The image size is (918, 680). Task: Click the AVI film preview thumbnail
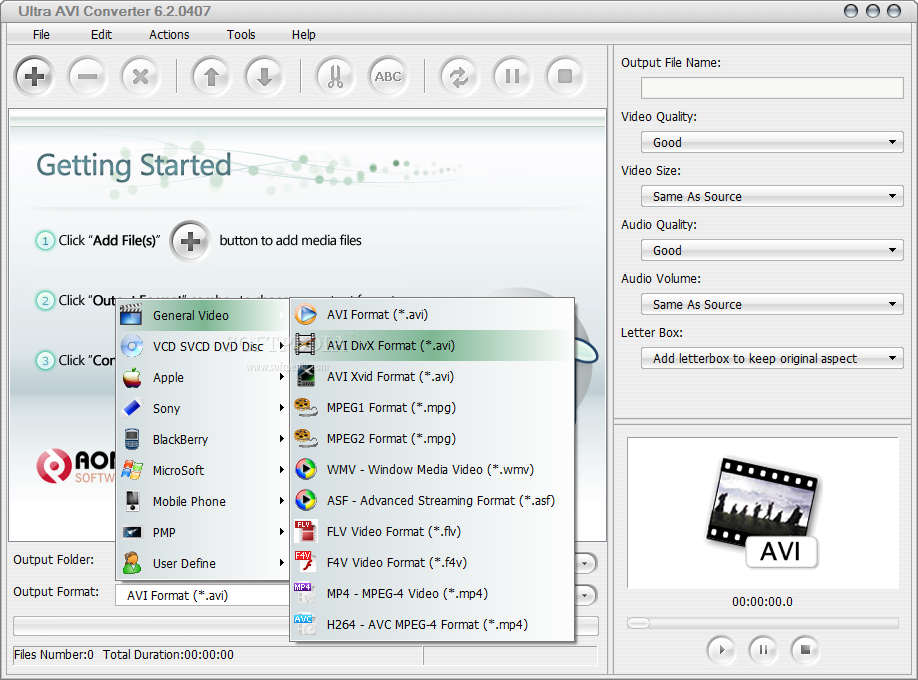pyautogui.click(x=762, y=513)
